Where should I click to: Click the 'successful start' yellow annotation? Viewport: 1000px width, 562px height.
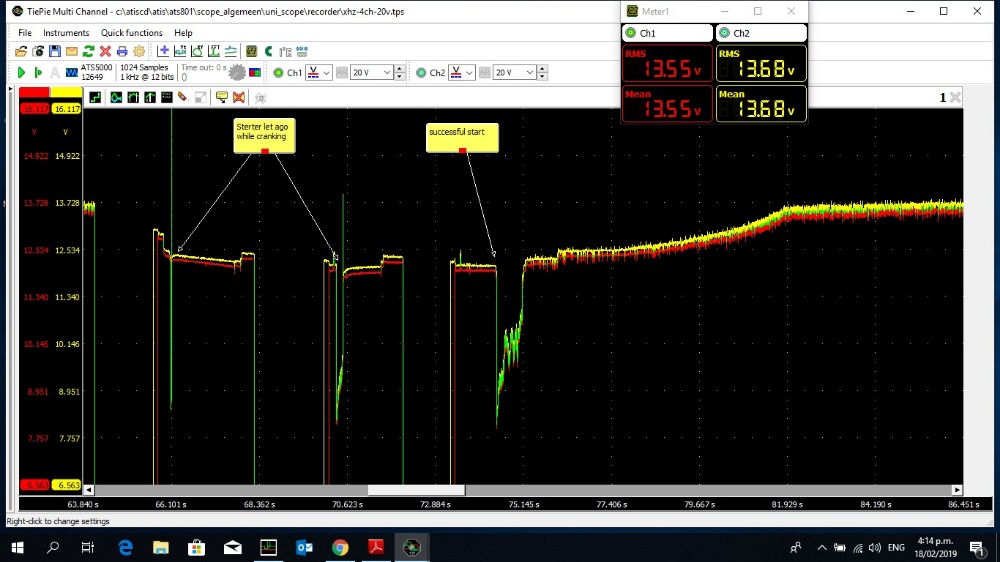click(x=462, y=136)
